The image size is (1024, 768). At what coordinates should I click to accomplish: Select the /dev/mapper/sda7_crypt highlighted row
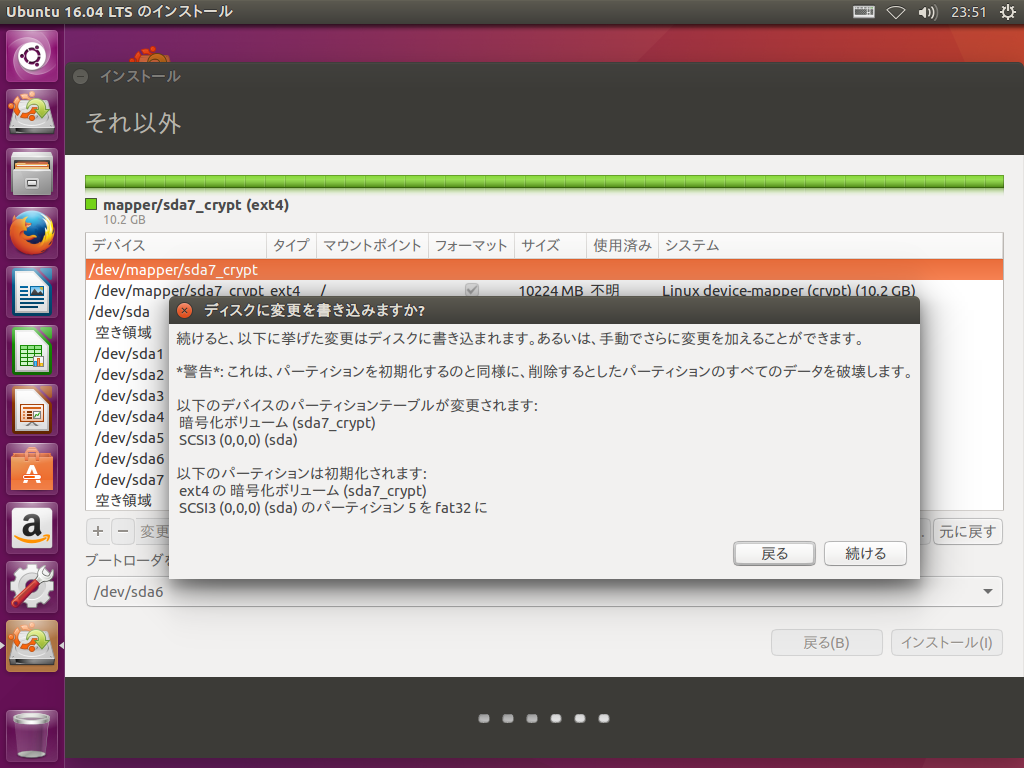point(544,270)
